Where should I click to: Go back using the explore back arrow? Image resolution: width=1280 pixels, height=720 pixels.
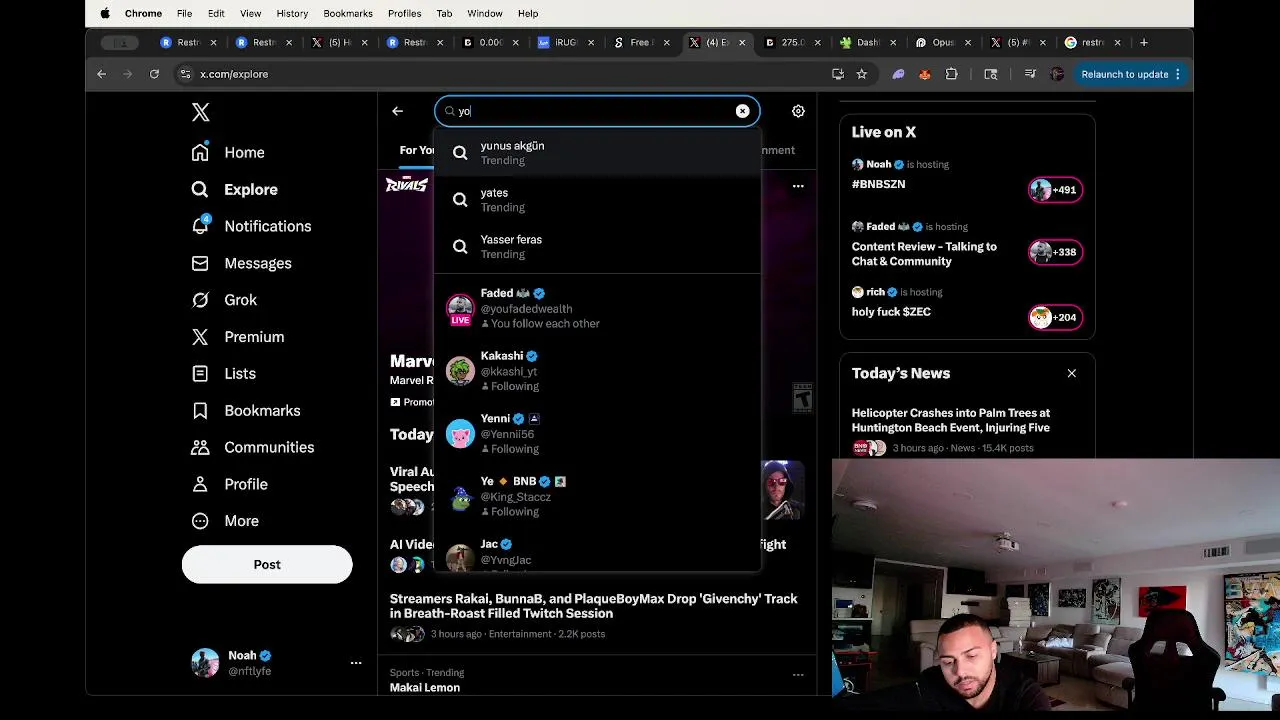click(397, 111)
